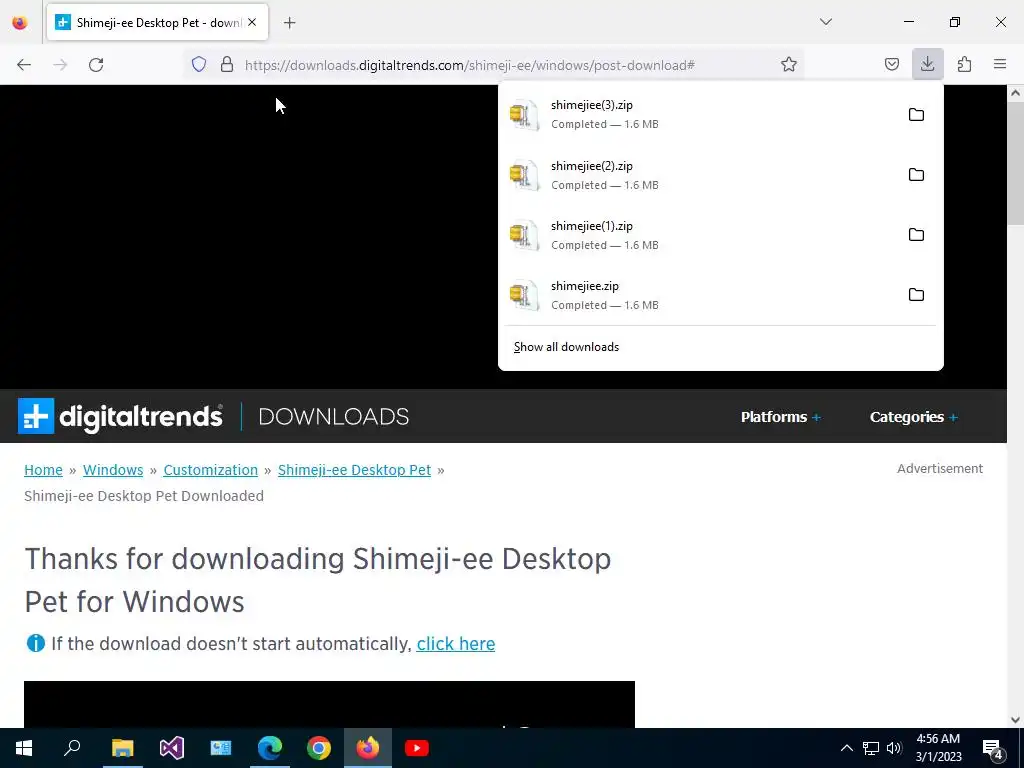Expand the Platforms menu
Viewport: 1024px width, 768px height.
(780, 417)
